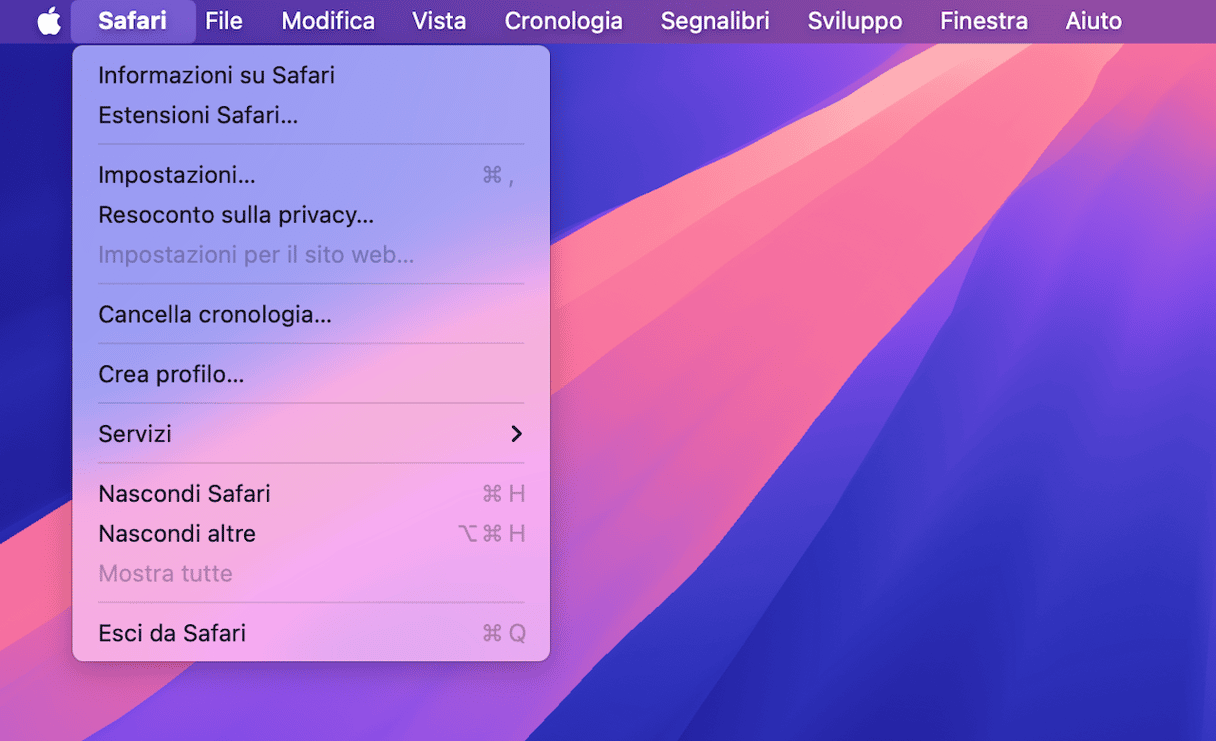Open the Vista menu

coord(439,21)
